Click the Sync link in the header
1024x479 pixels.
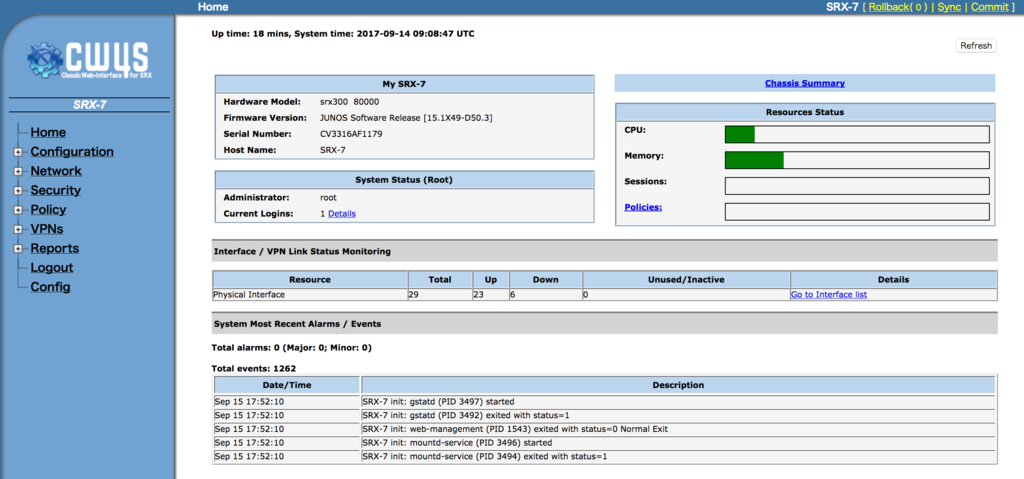[x=949, y=7]
